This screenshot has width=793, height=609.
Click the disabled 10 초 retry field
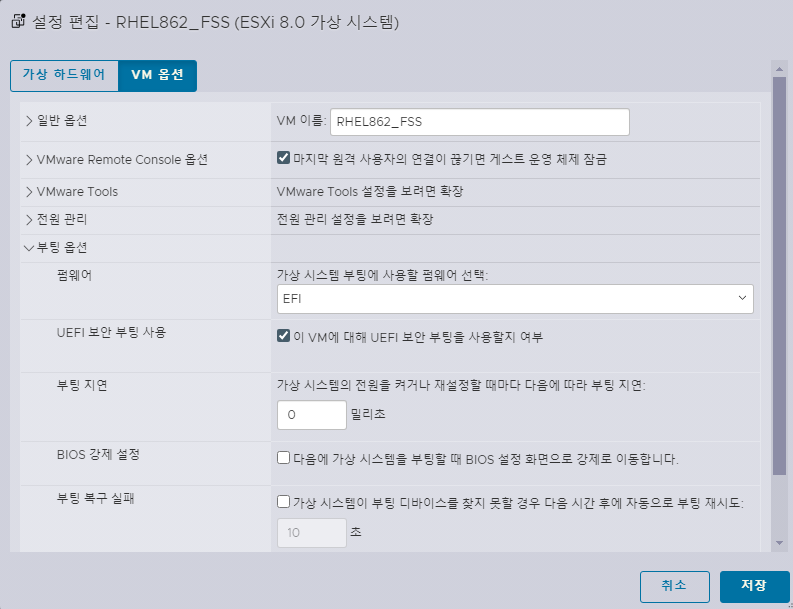click(312, 533)
